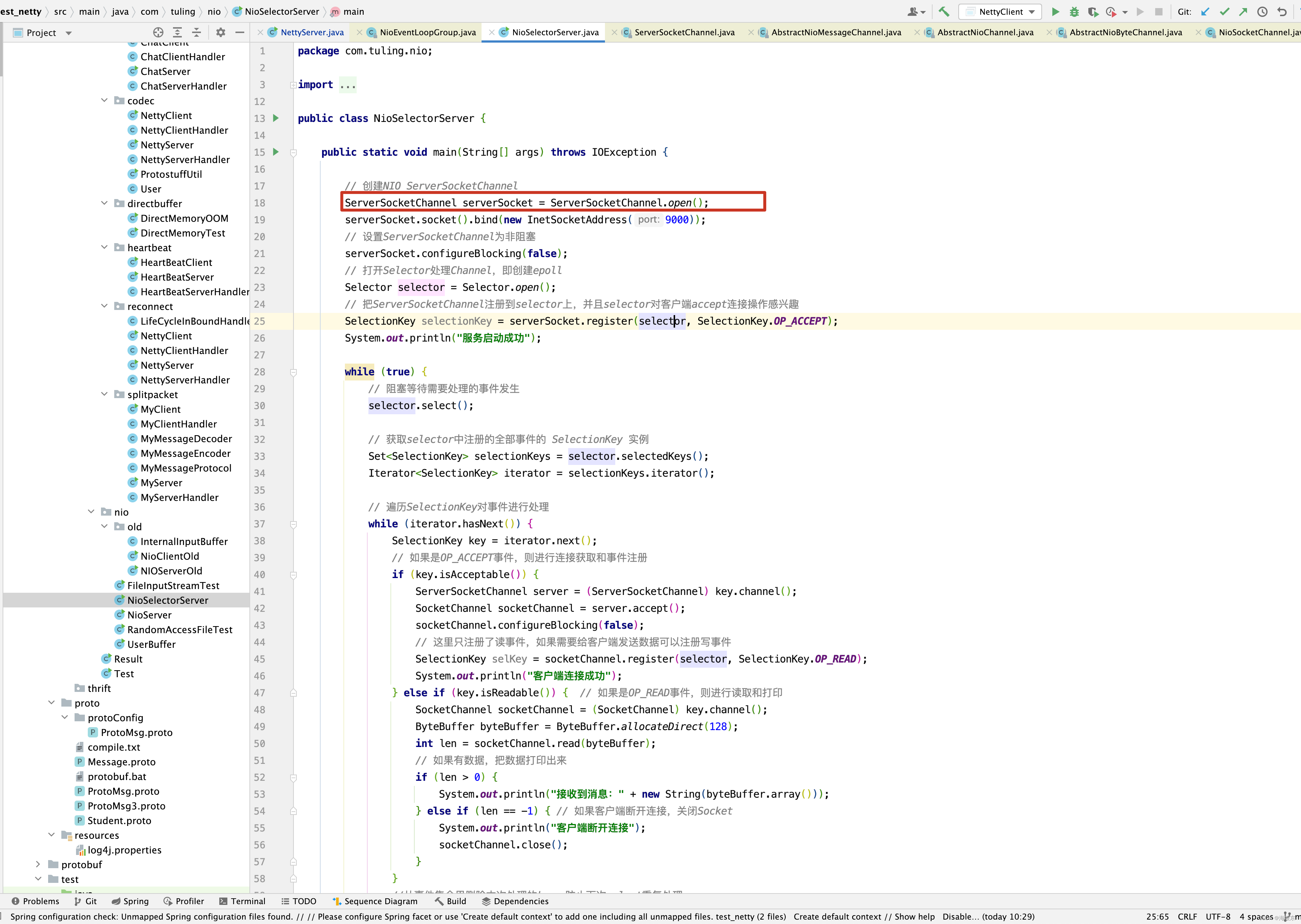Click the 25:65 cursor position indicator
Screen dimensions: 1301x924
(x=1157, y=917)
